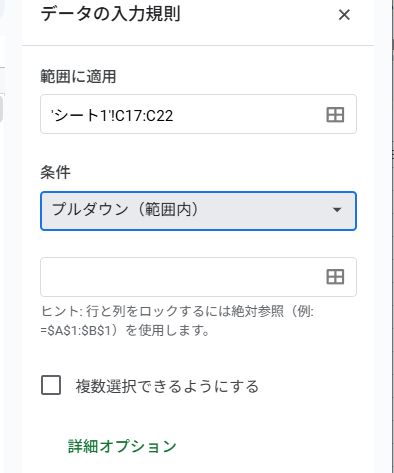Click the プルダウン text inside condition selector
Screen dimensions: 394x473
[90, 209]
